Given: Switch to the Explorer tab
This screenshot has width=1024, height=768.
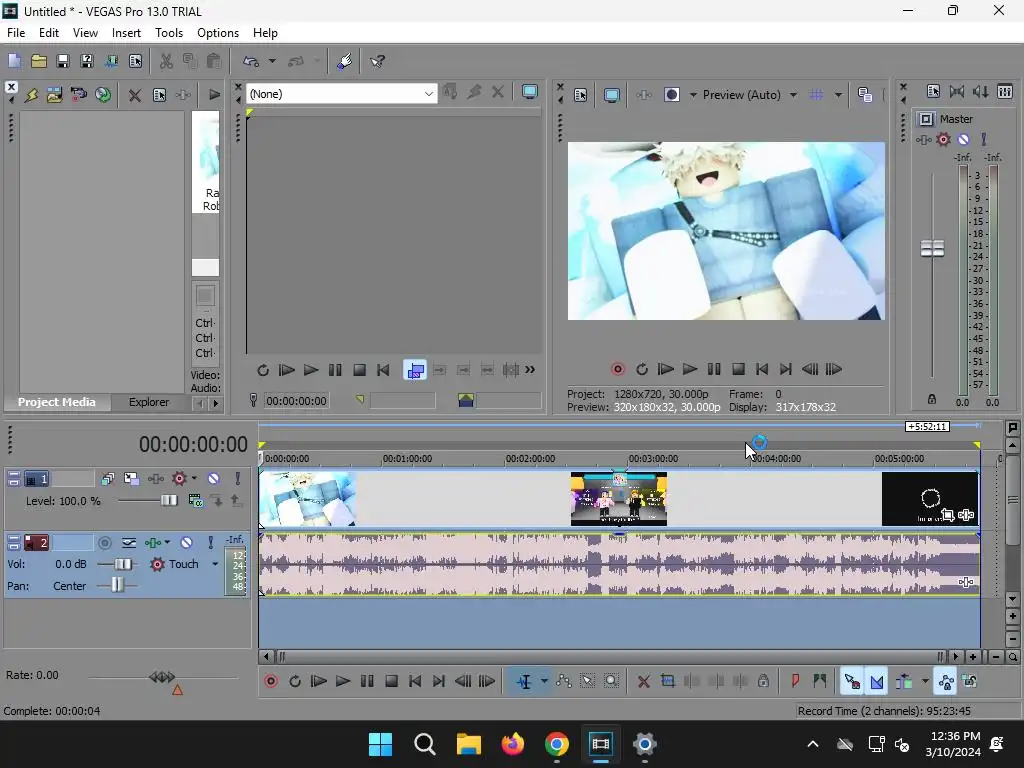Looking at the screenshot, I should click(148, 402).
